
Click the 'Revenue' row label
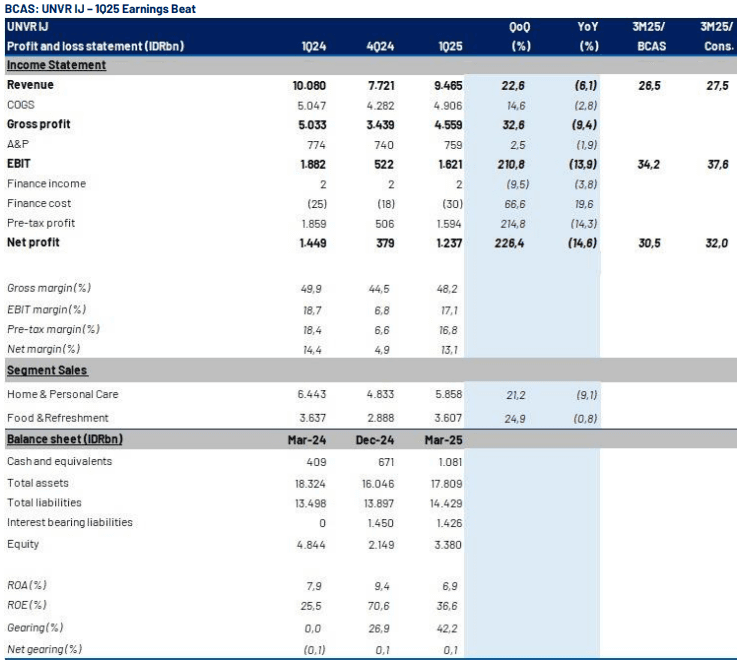[x=30, y=85]
